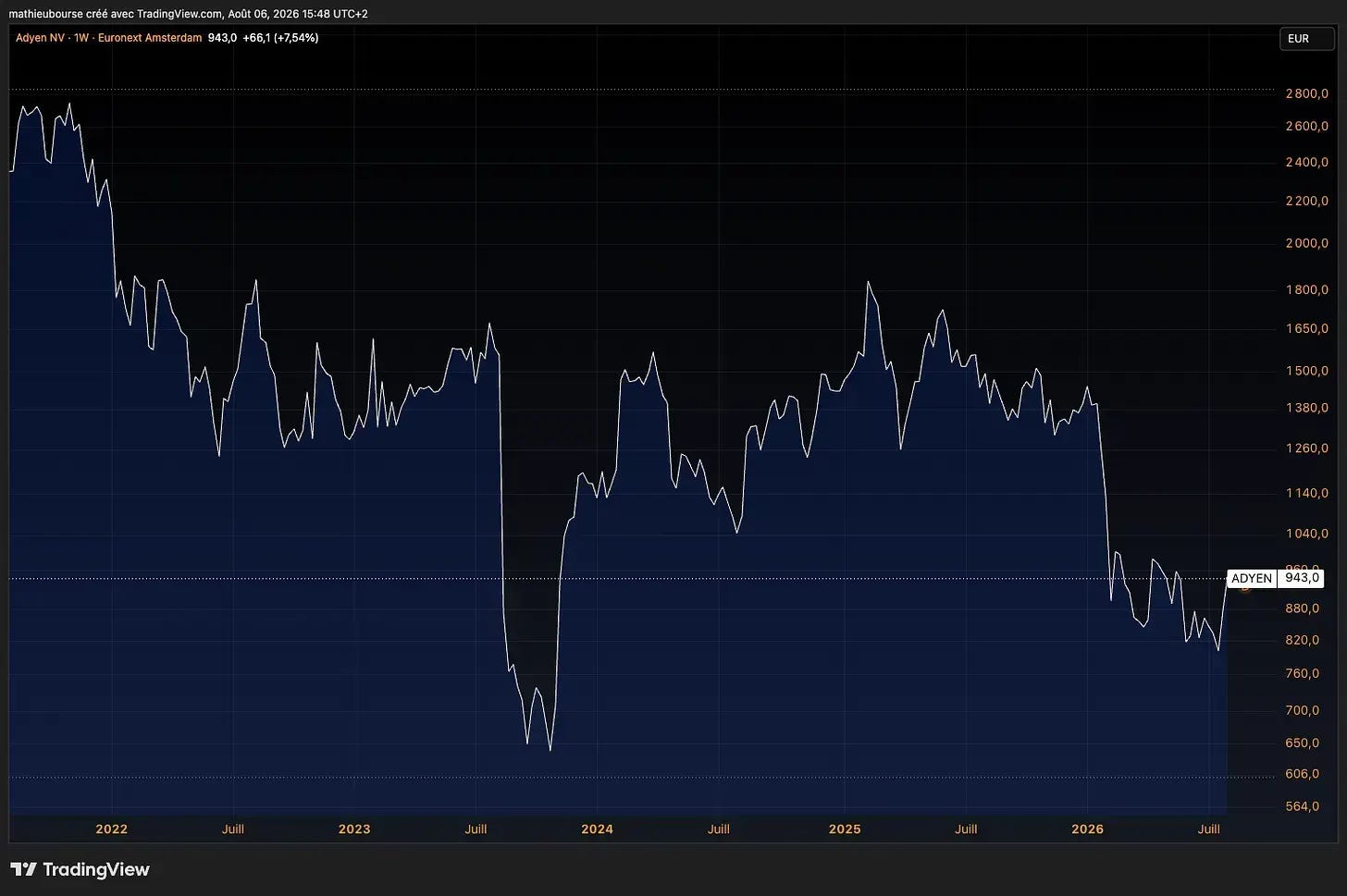Click the Juill label between 2025 and 2026
The height and width of the screenshot is (896, 1347).
click(x=966, y=829)
